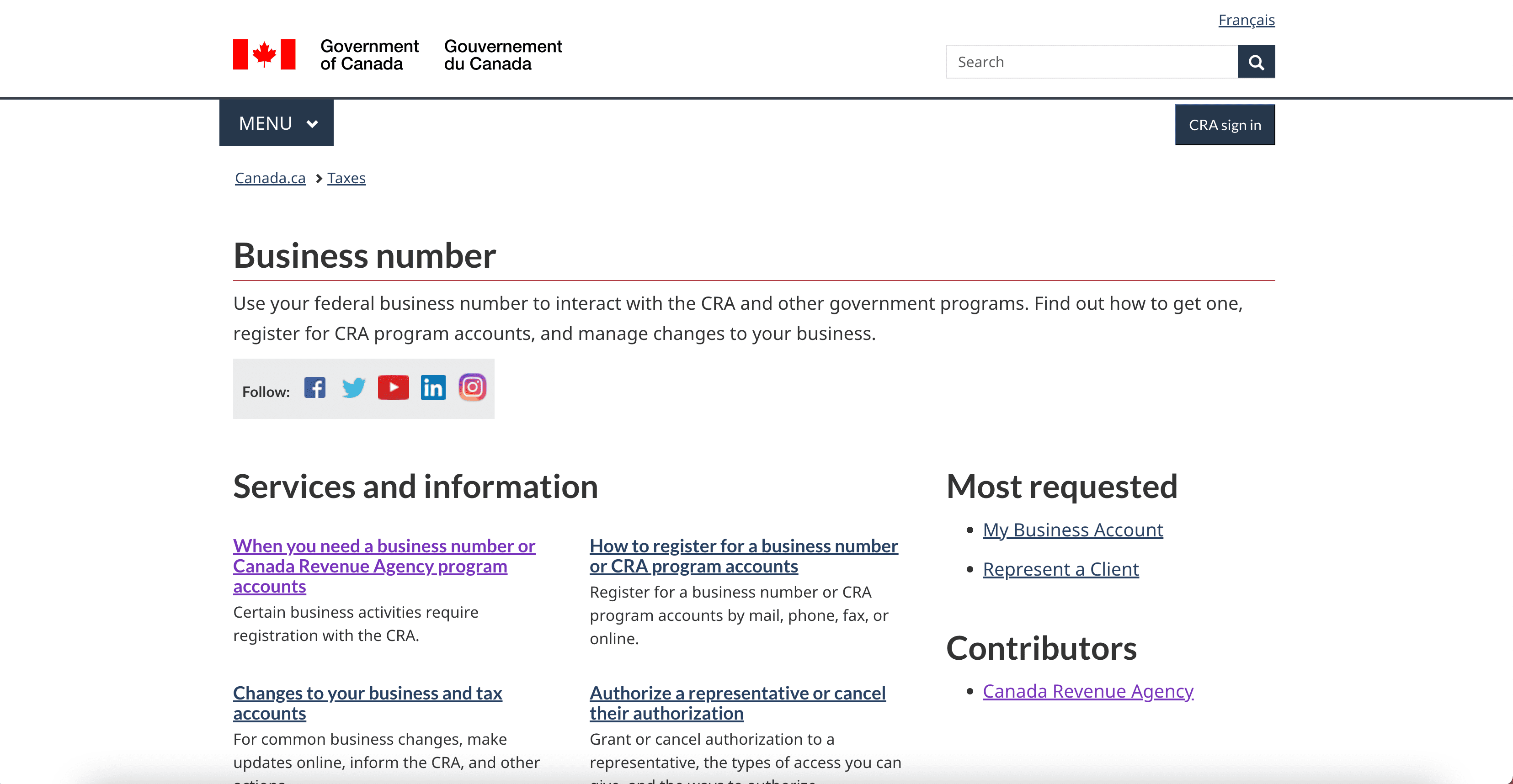
Task: Open Canada Revenue Agency contributor link
Action: pyautogui.click(x=1087, y=691)
